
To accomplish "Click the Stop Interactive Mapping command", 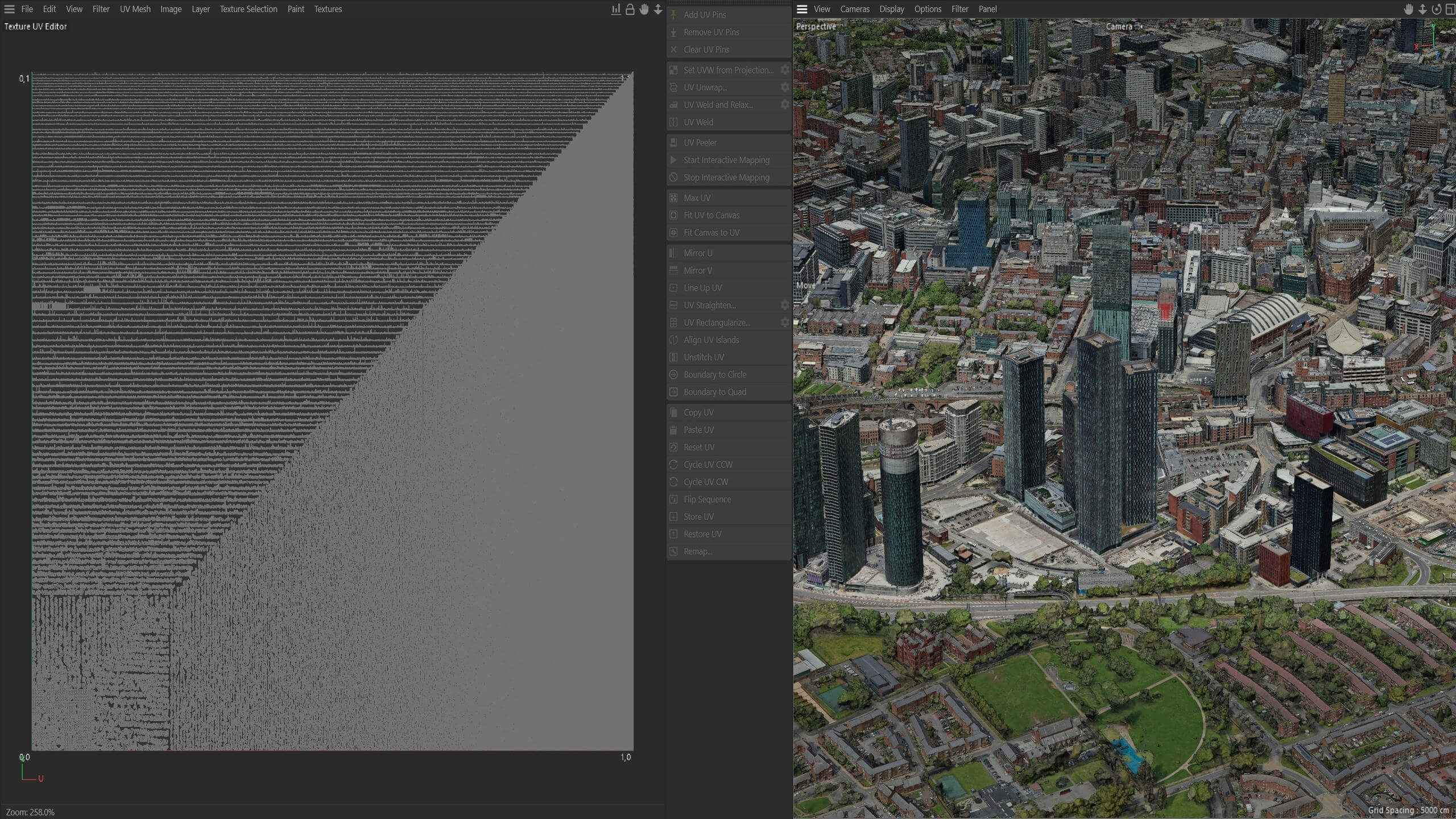I will click(x=729, y=177).
